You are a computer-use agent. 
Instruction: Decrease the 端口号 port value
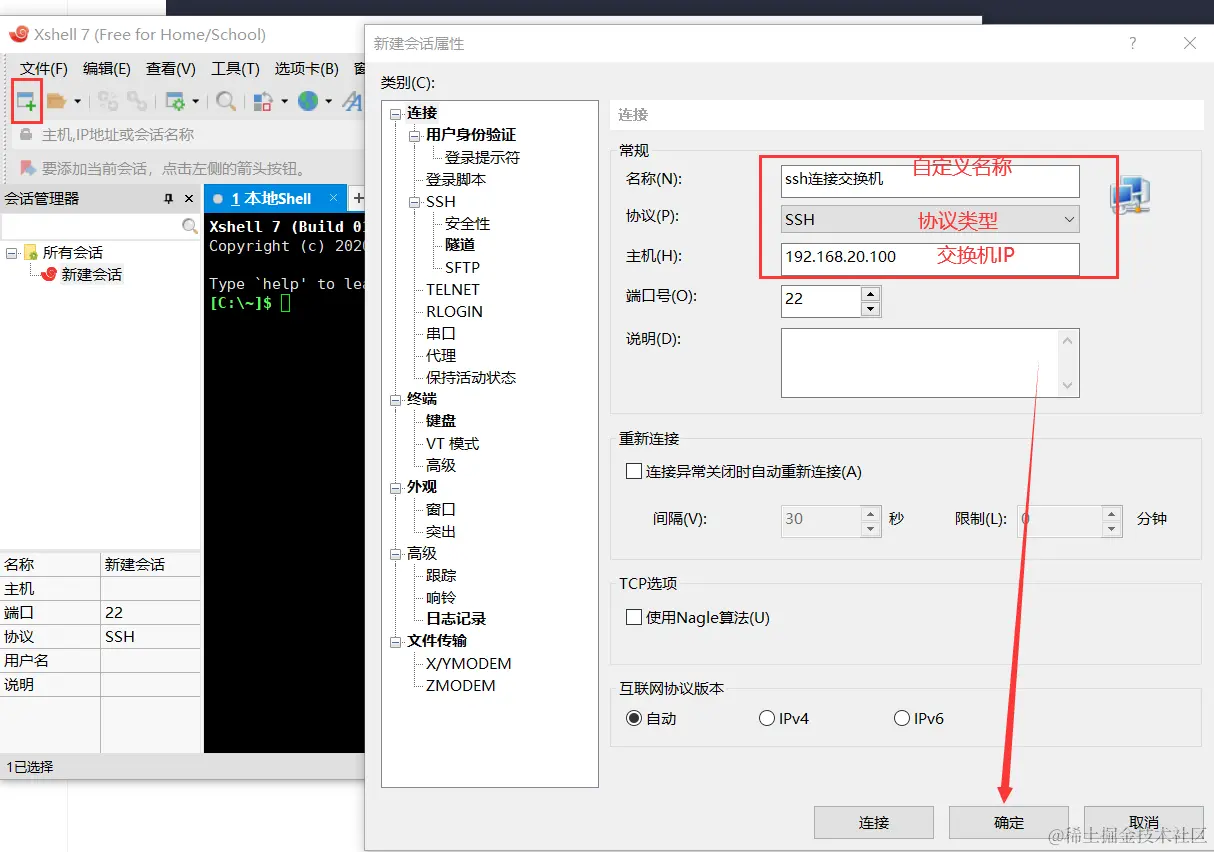(870, 309)
